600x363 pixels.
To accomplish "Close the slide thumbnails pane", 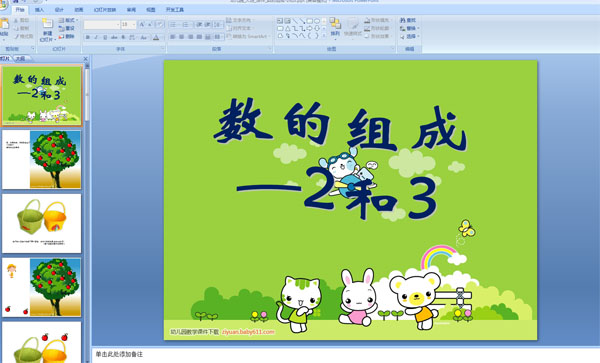I will pyautogui.click(x=85, y=59).
